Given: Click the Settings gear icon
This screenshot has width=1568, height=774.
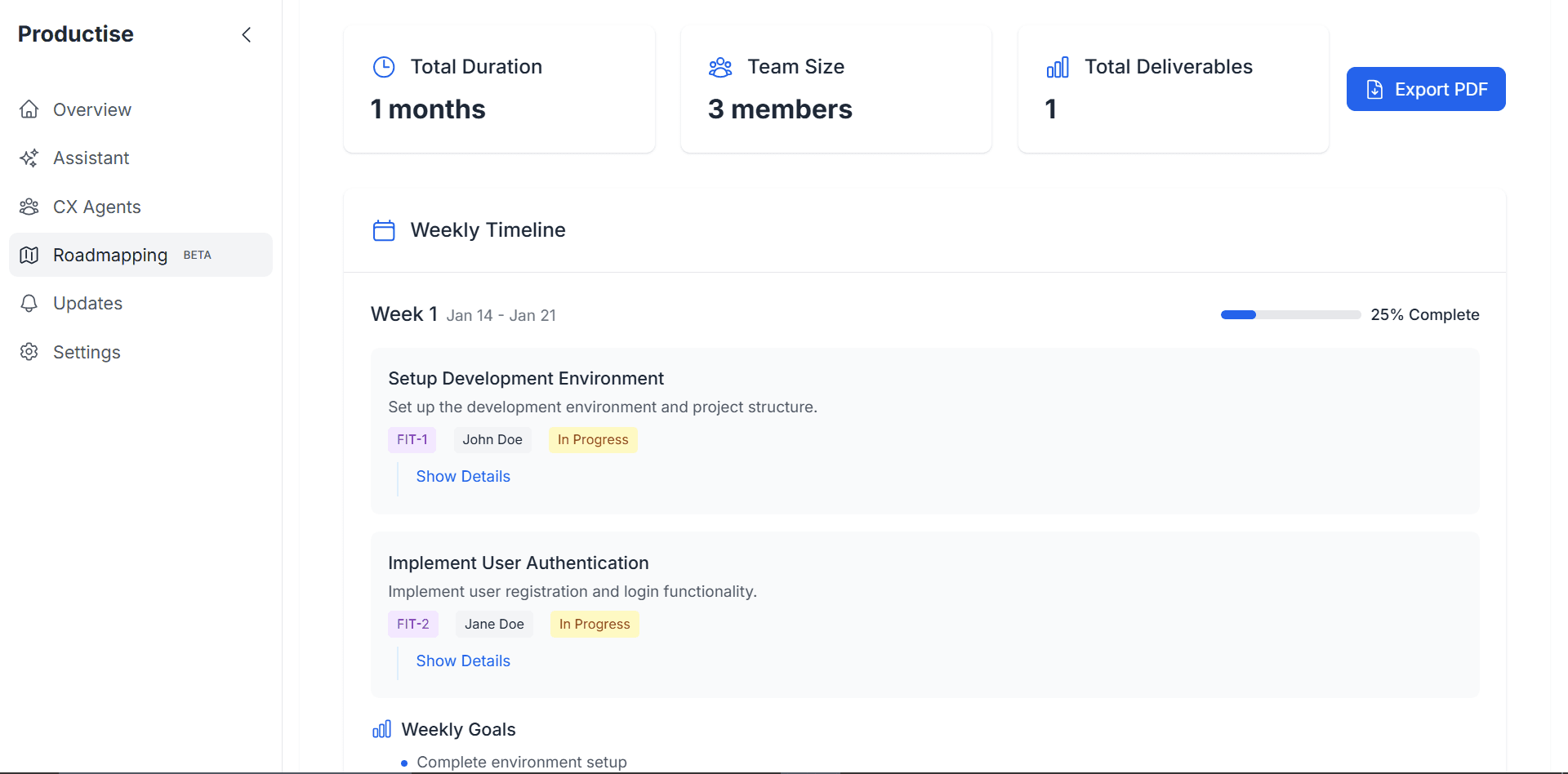Looking at the screenshot, I should pyautogui.click(x=29, y=352).
